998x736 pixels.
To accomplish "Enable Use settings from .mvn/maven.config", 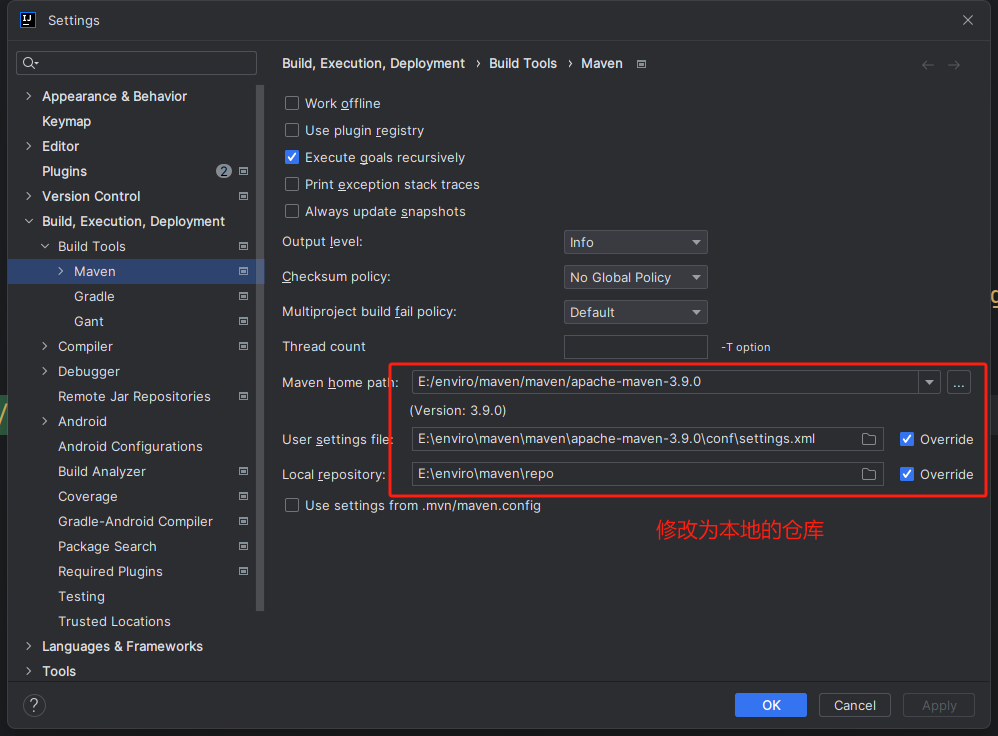I will coord(292,506).
